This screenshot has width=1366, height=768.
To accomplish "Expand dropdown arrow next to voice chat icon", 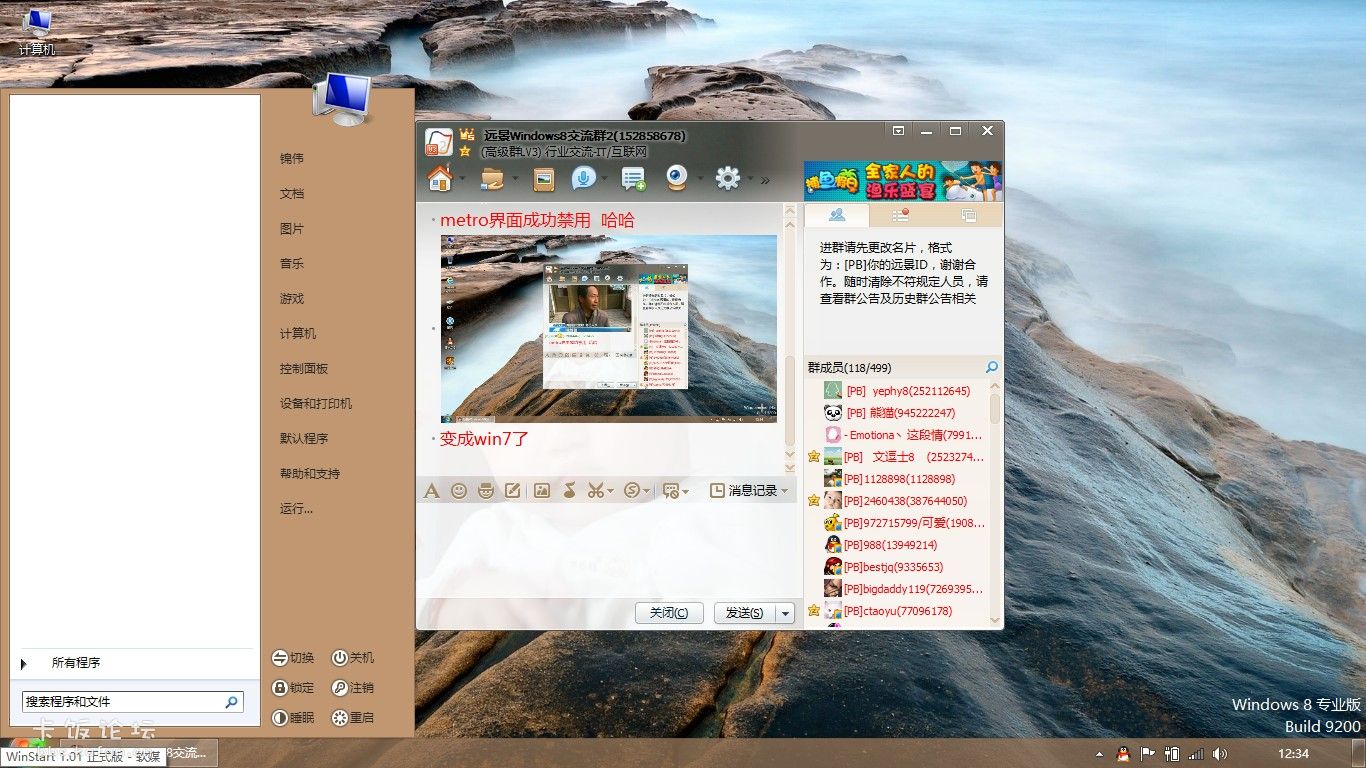I will pyautogui.click(x=606, y=181).
